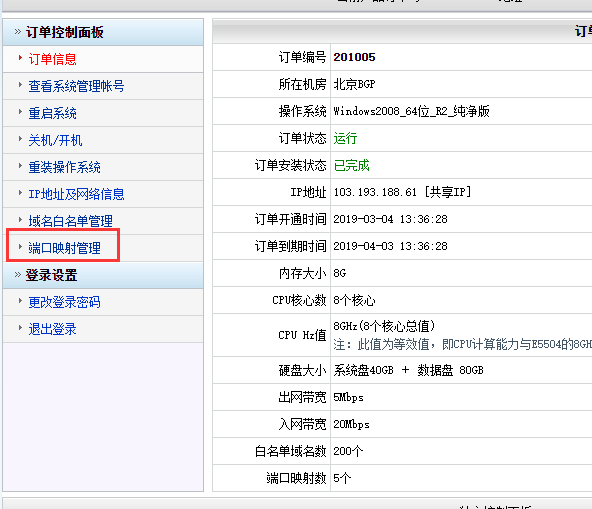Click the 订单到期时间 row label
This screenshot has width=592, height=509.
[290, 246]
